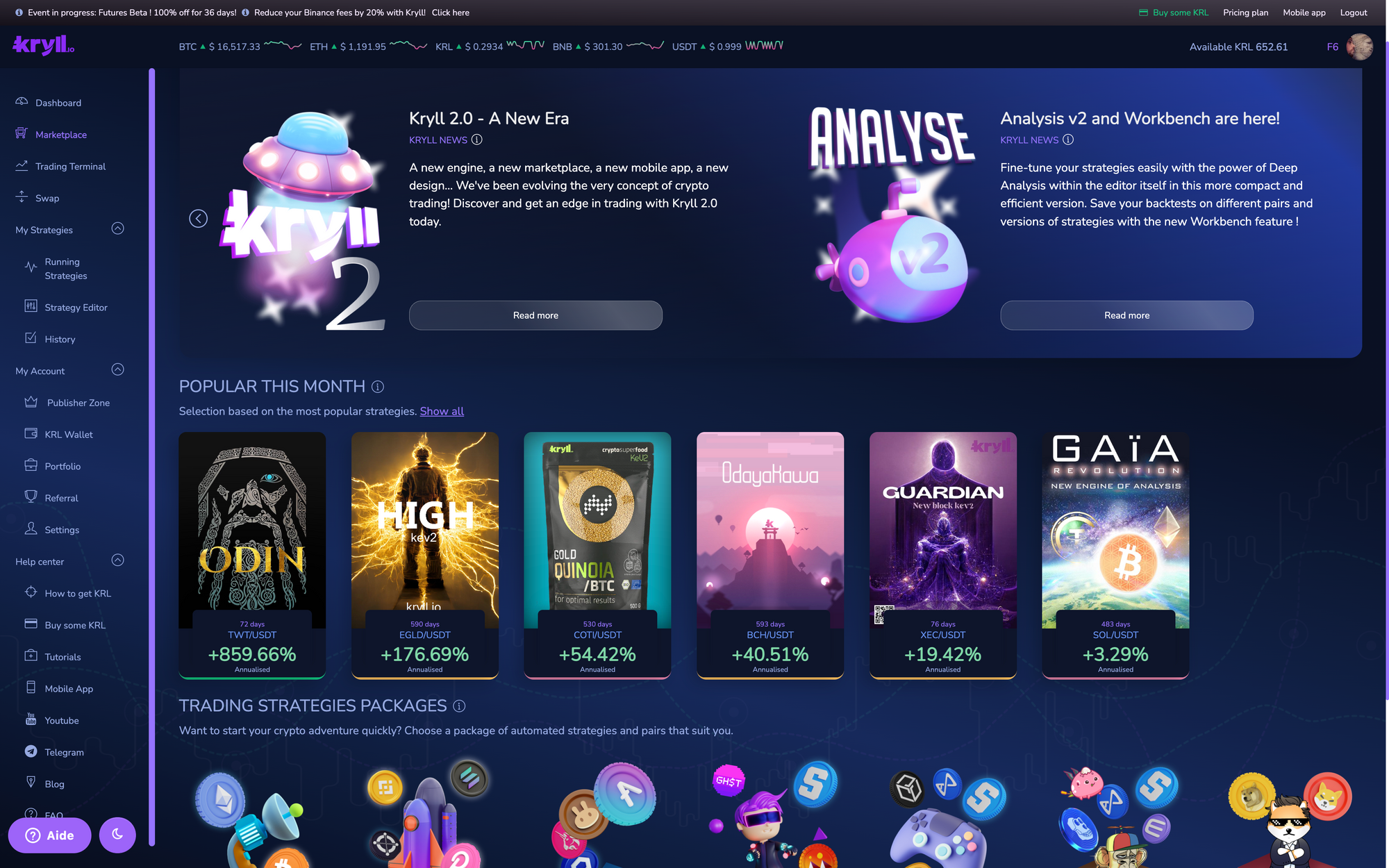Viewport: 1389px width, 868px height.
Task: Follow the Show all link
Action: (442, 411)
